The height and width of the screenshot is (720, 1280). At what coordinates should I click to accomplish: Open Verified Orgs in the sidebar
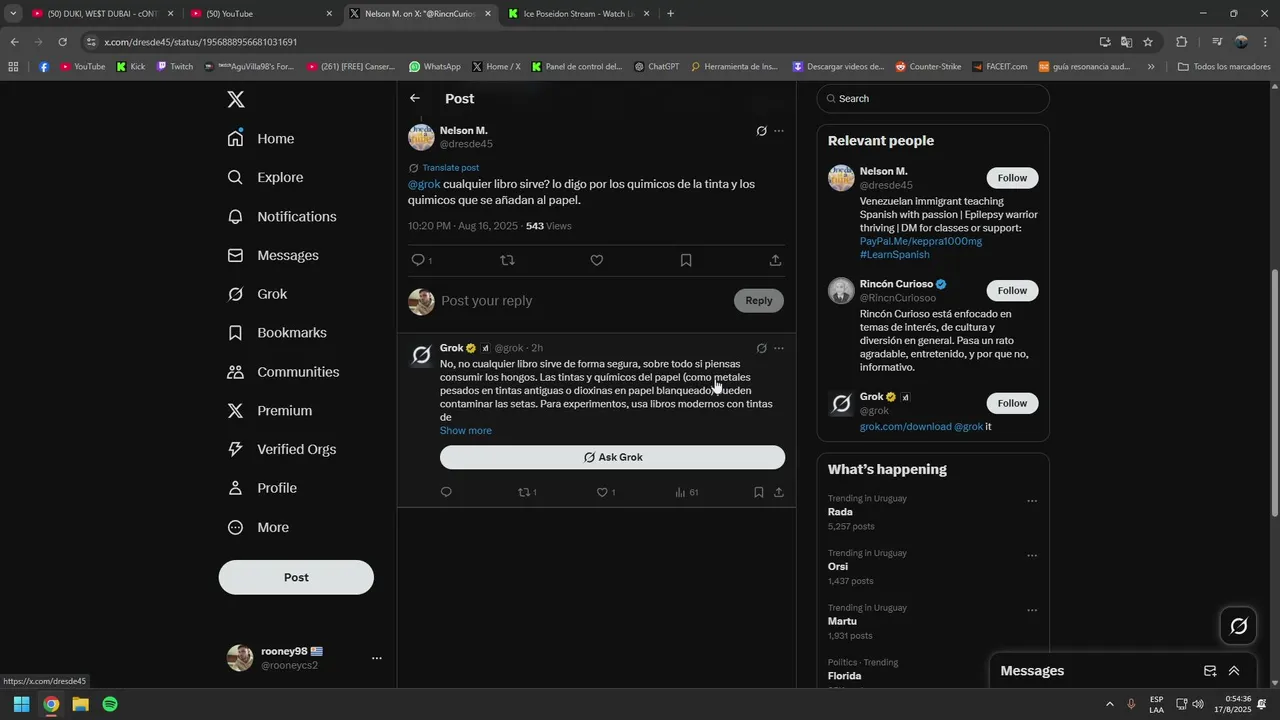click(x=282, y=450)
